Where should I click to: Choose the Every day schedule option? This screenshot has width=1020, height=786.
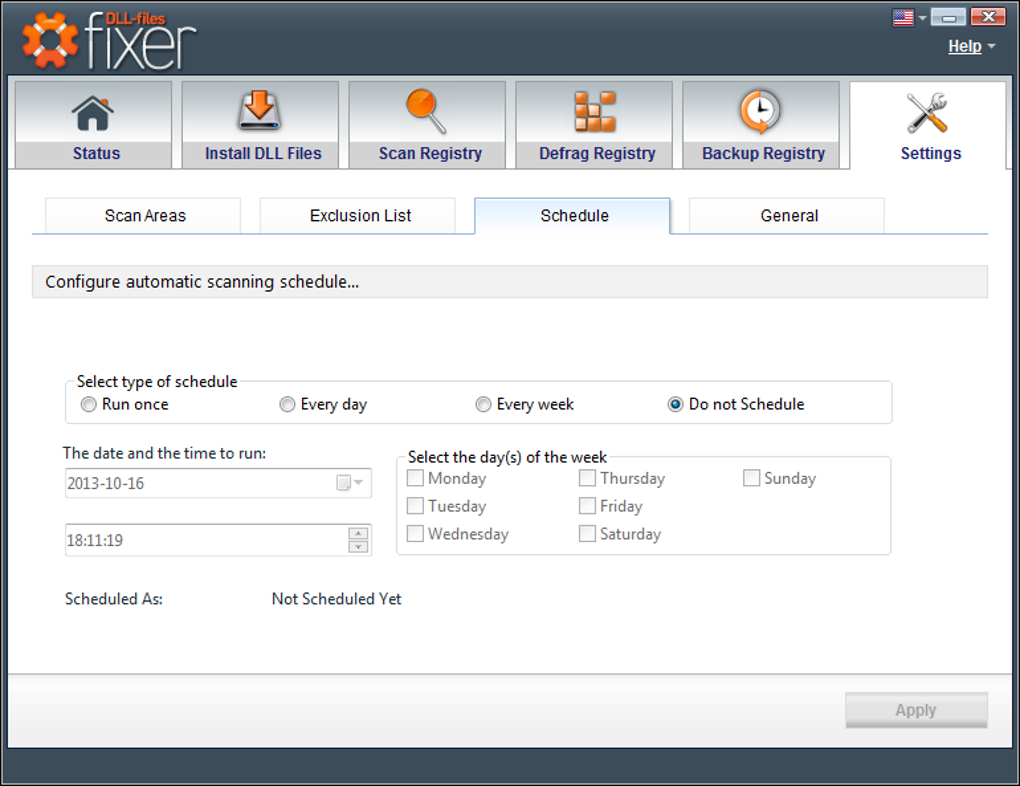[x=288, y=405]
